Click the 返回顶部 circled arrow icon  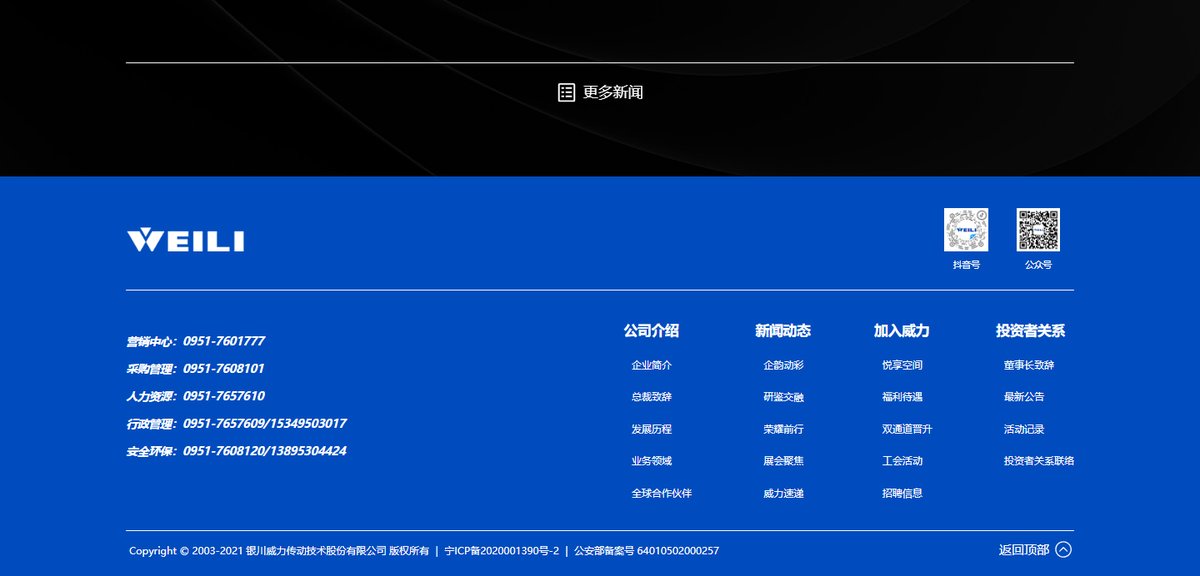coord(1064,549)
